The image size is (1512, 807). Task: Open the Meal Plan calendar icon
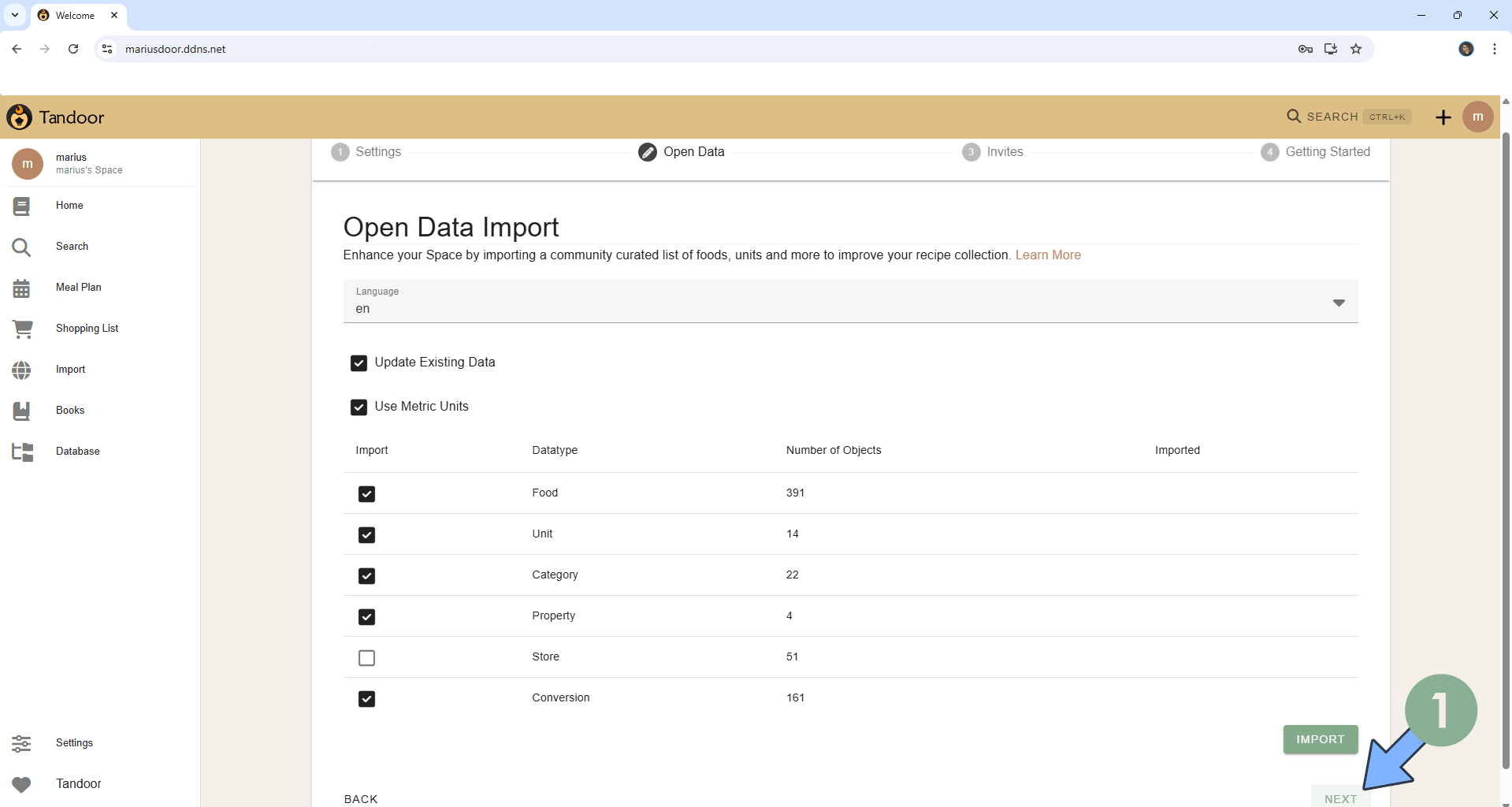point(21,288)
